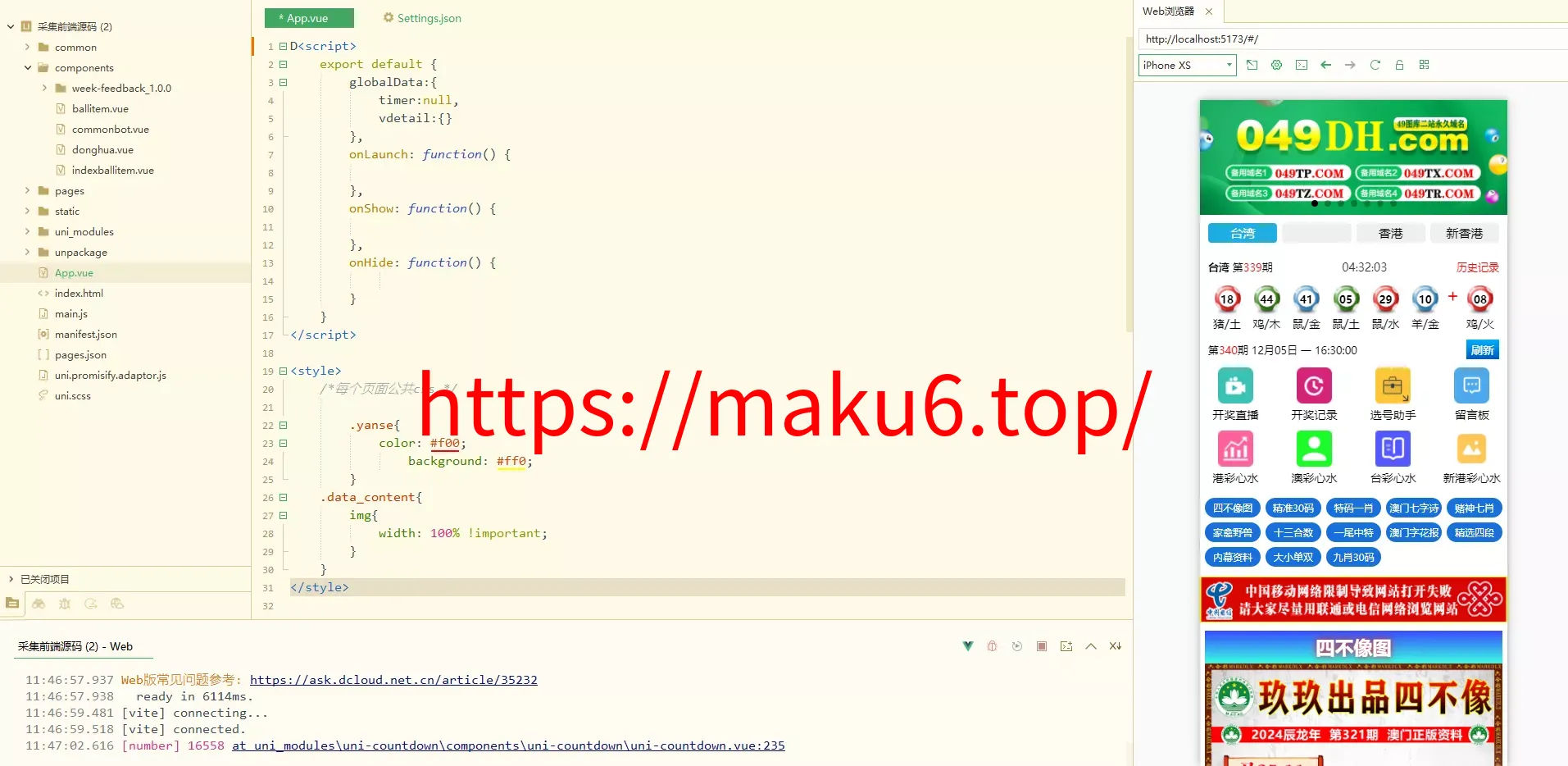This screenshot has height=766, width=1568.
Task: Select the 台湾 tab in phone preview
Action: (1243, 234)
